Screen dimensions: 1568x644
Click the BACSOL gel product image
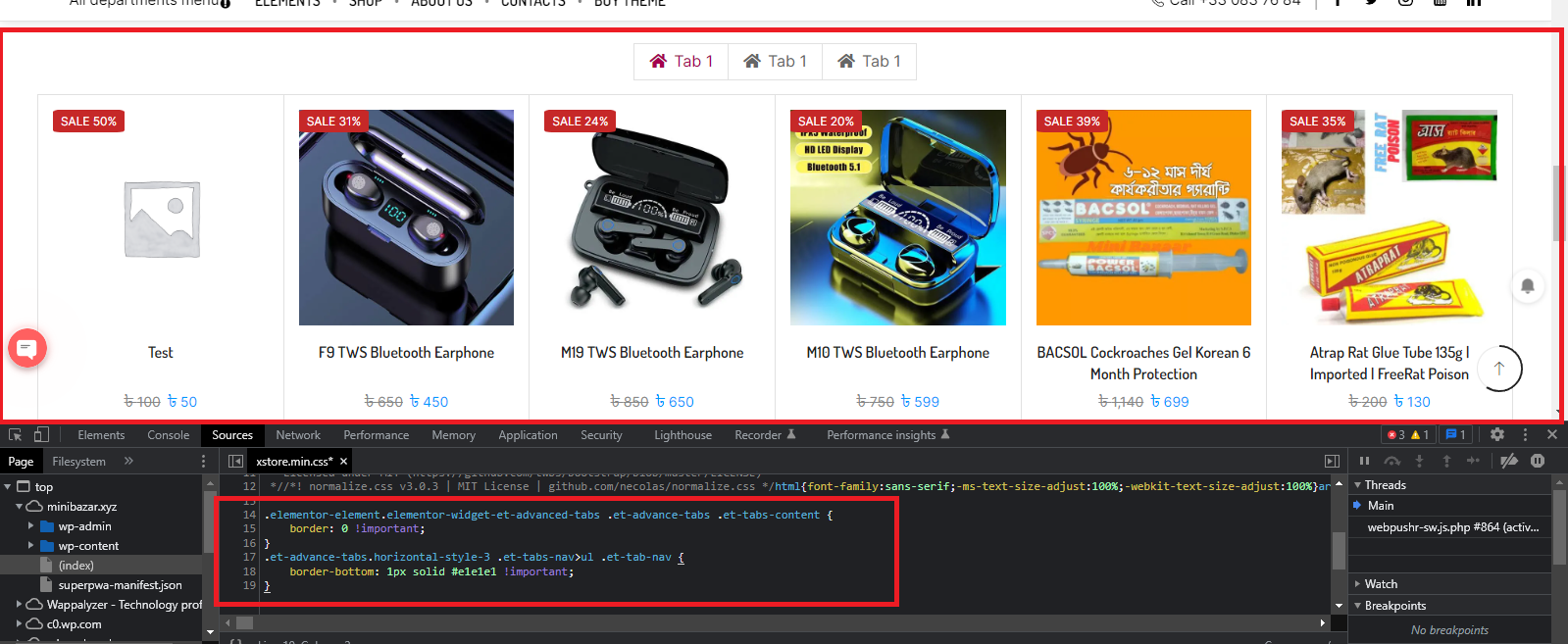(x=1143, y=218)
